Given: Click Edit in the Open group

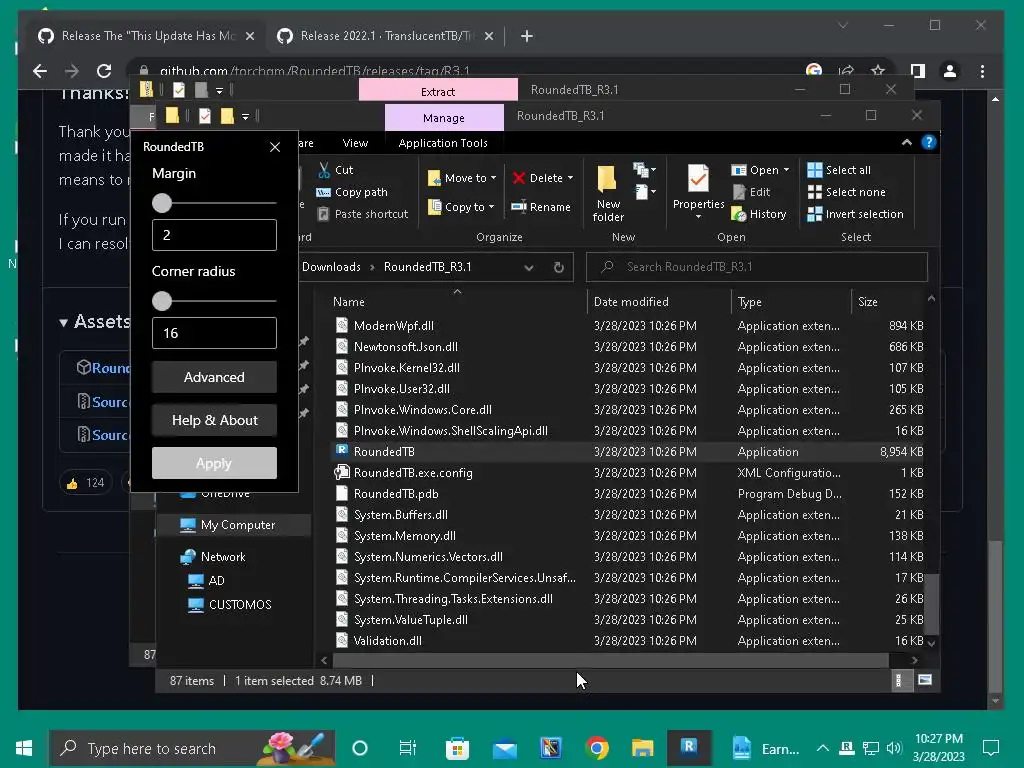Looking at the screenshot, I should (751, 192).
